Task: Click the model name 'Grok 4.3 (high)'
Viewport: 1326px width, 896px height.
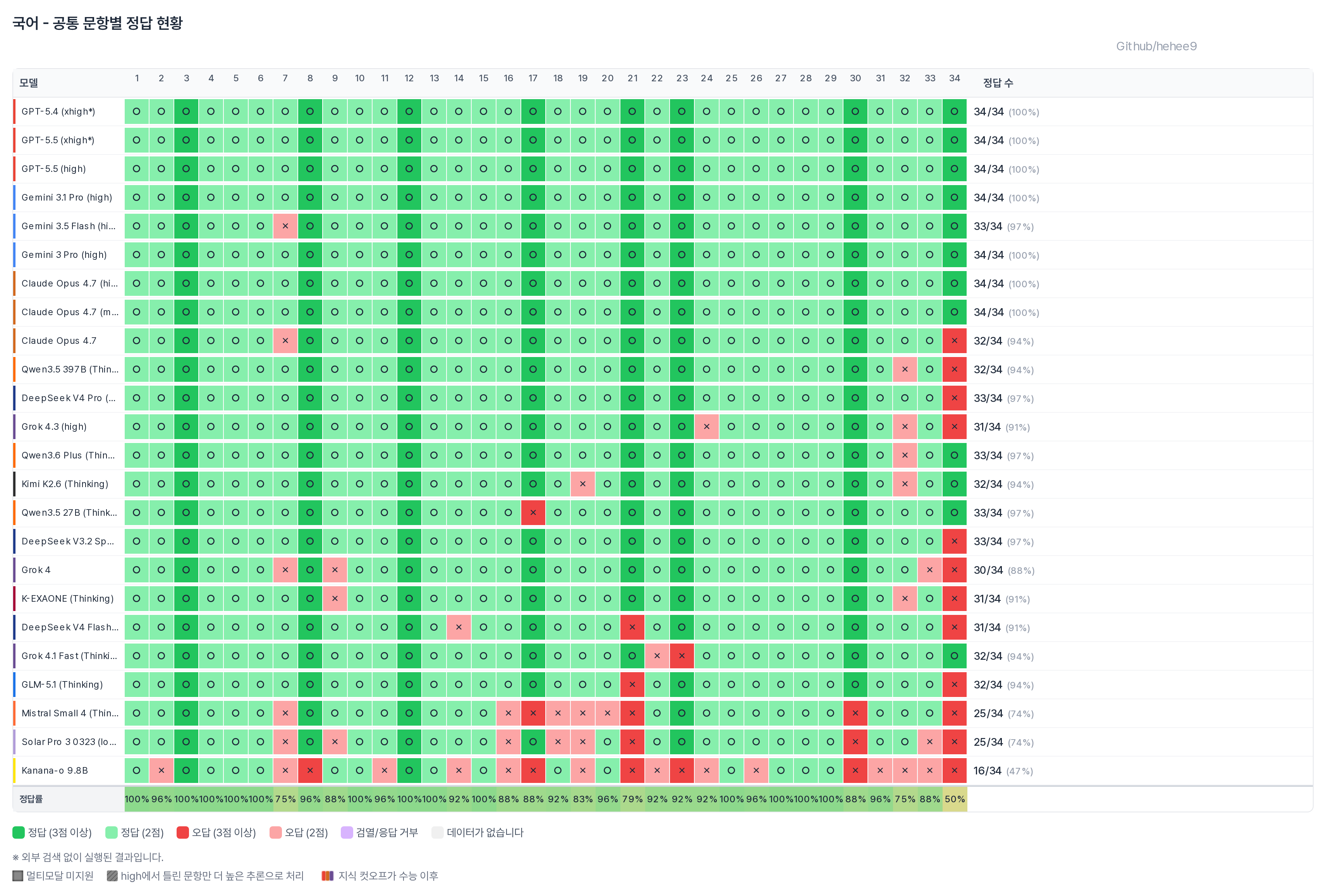Action: coord(54,427)
